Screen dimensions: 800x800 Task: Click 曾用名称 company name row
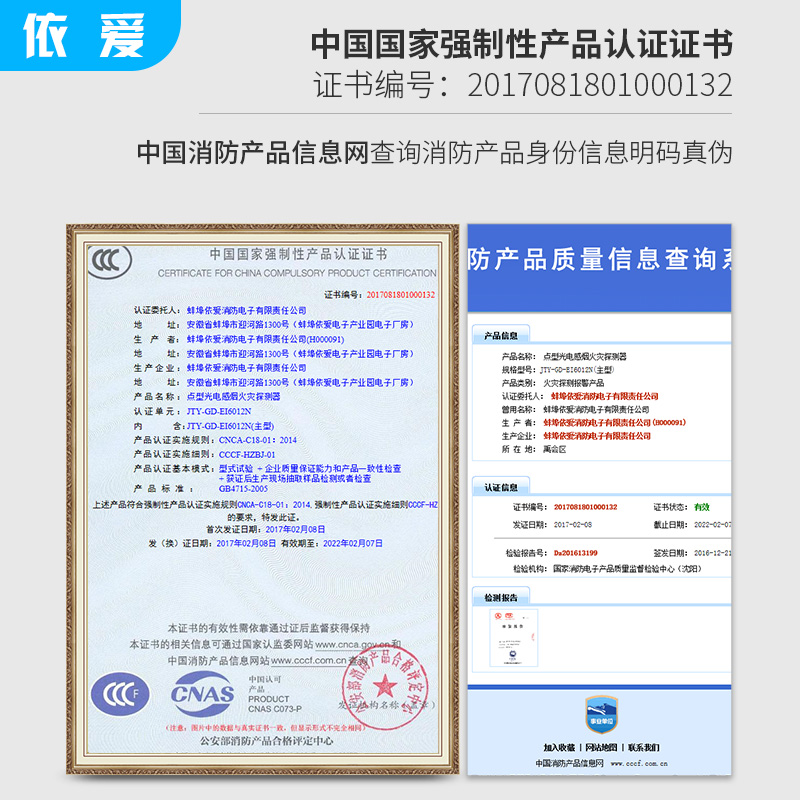(596, 409)
